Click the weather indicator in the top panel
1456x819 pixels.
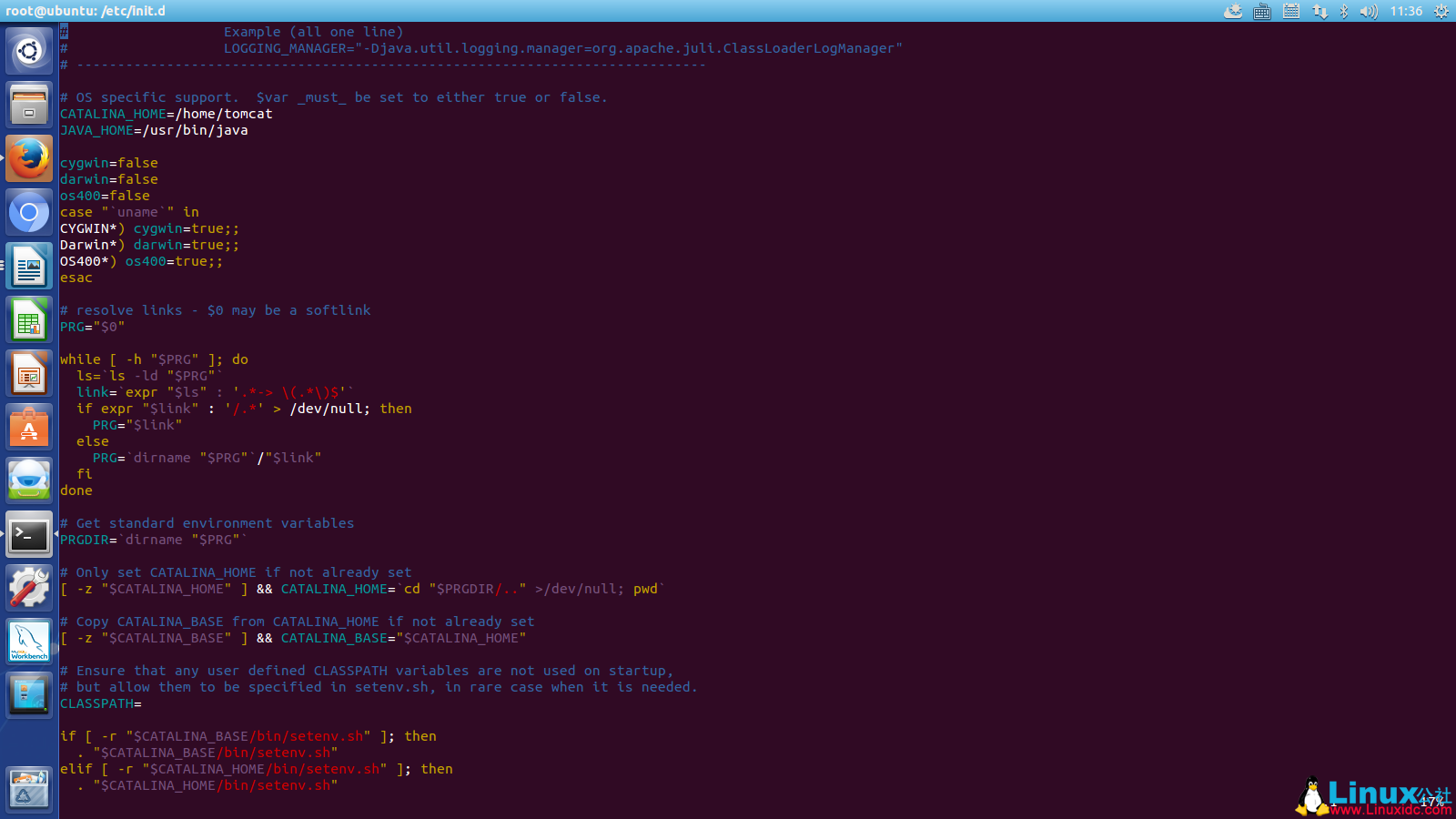1233,12
